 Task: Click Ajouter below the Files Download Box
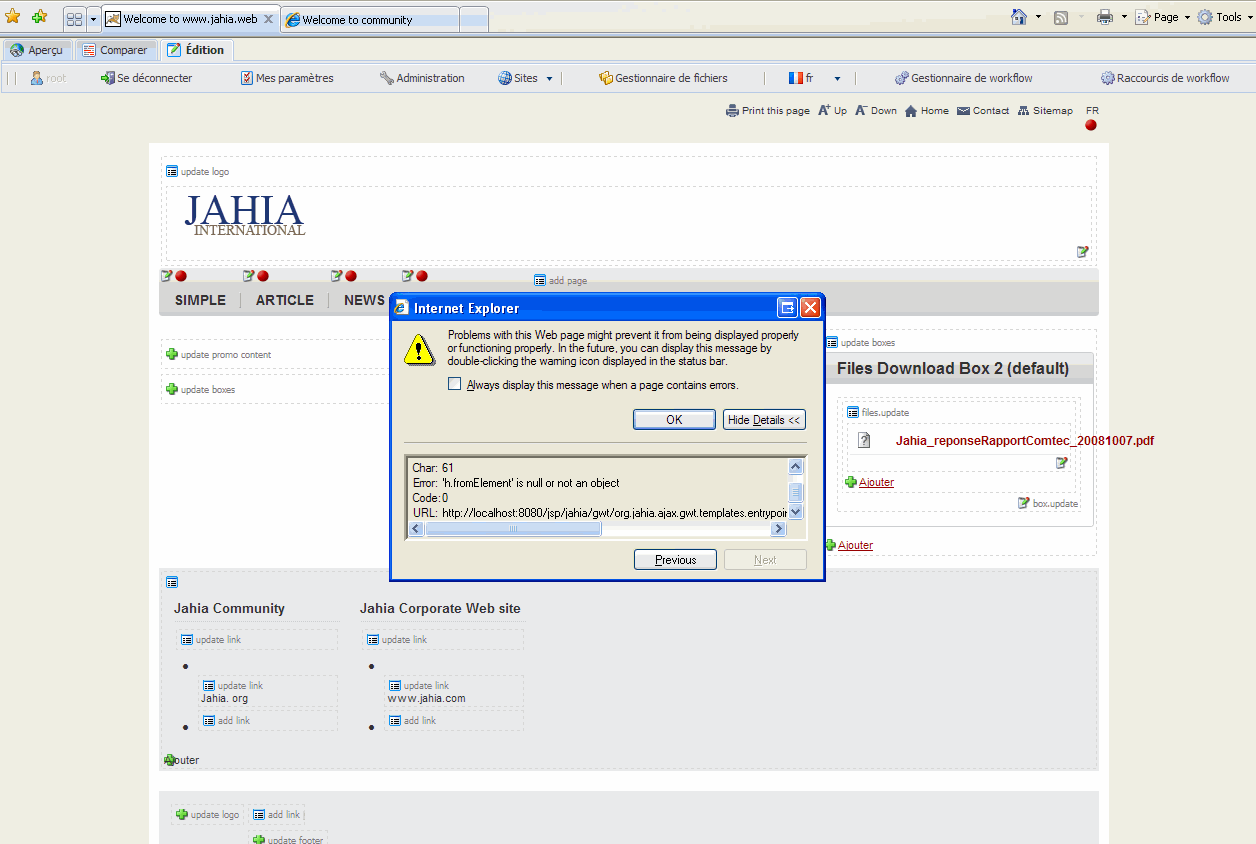tap(855, 545)
